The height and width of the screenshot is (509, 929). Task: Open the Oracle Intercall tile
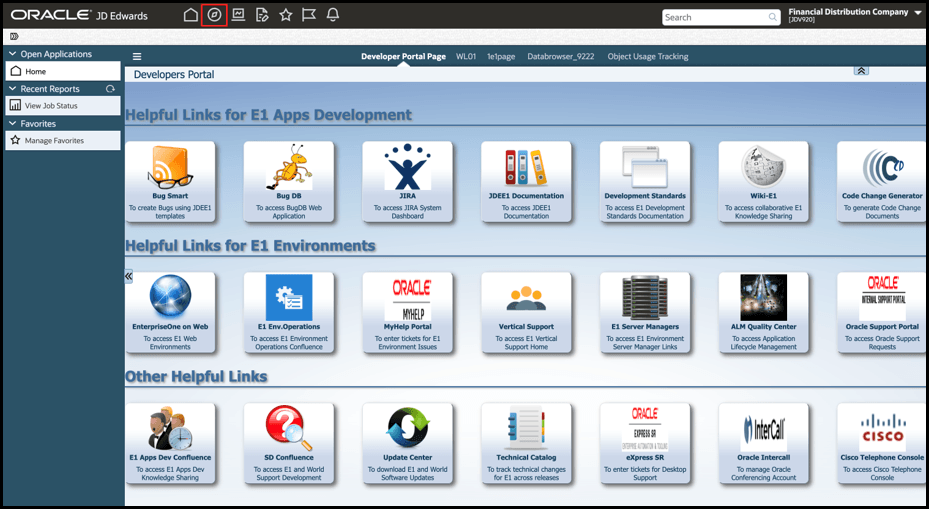[763, 444]
